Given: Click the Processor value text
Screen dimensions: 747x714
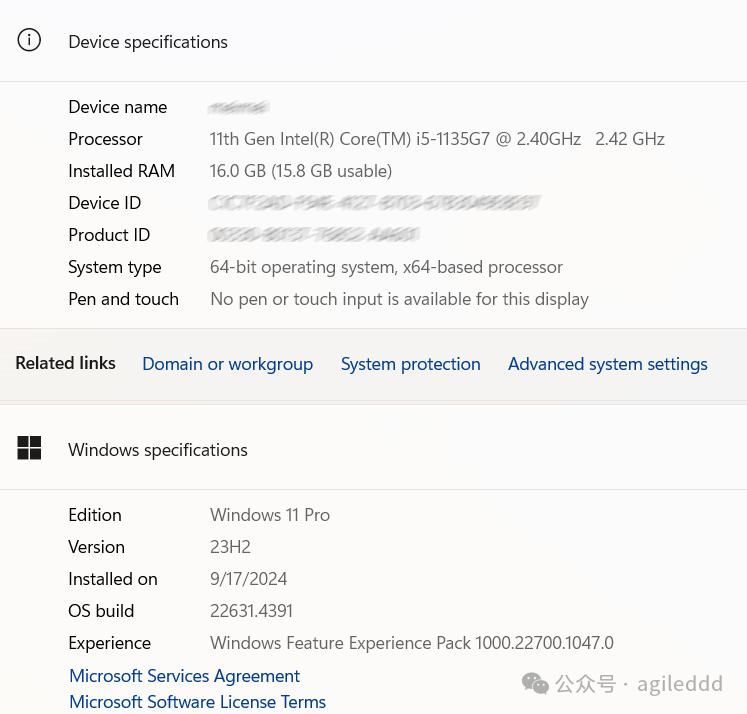Looking at the screenshot, I should 437,139.
